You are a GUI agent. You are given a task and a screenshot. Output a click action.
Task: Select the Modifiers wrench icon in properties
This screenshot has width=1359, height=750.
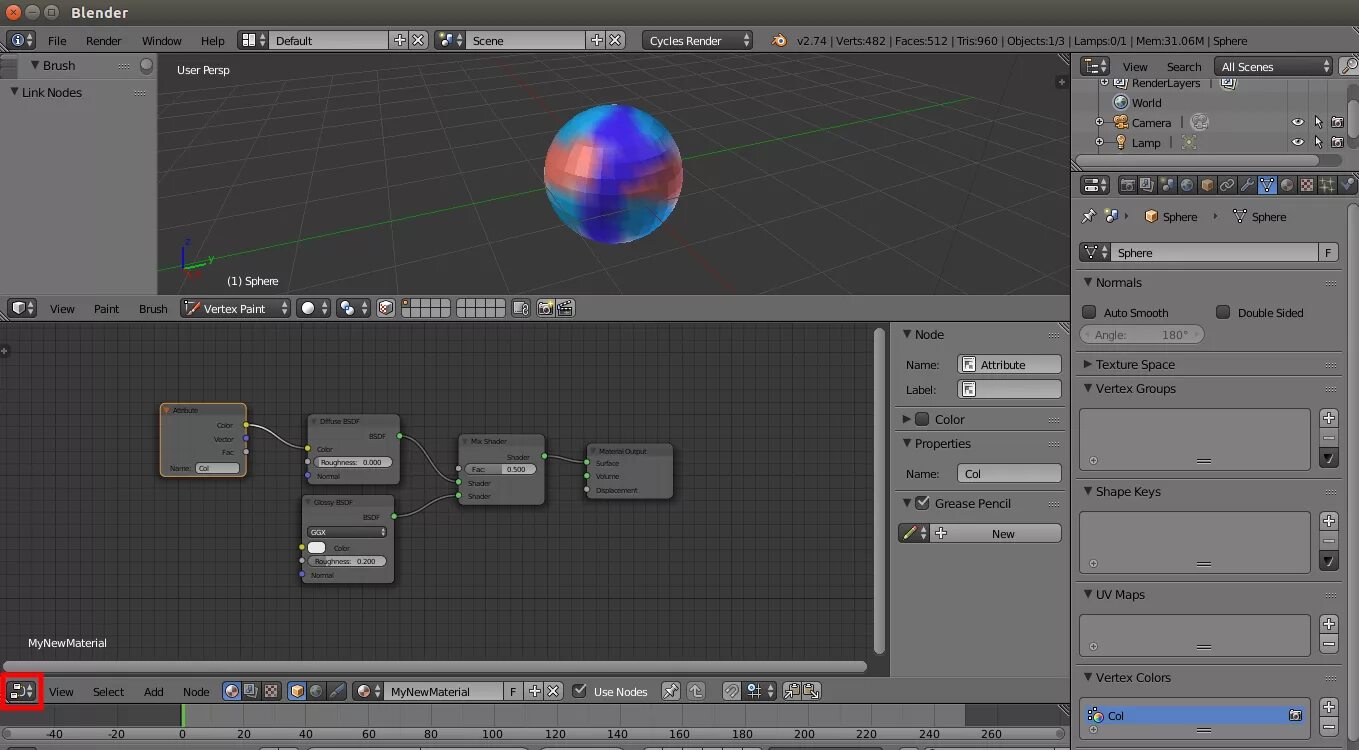(1247, 185)
